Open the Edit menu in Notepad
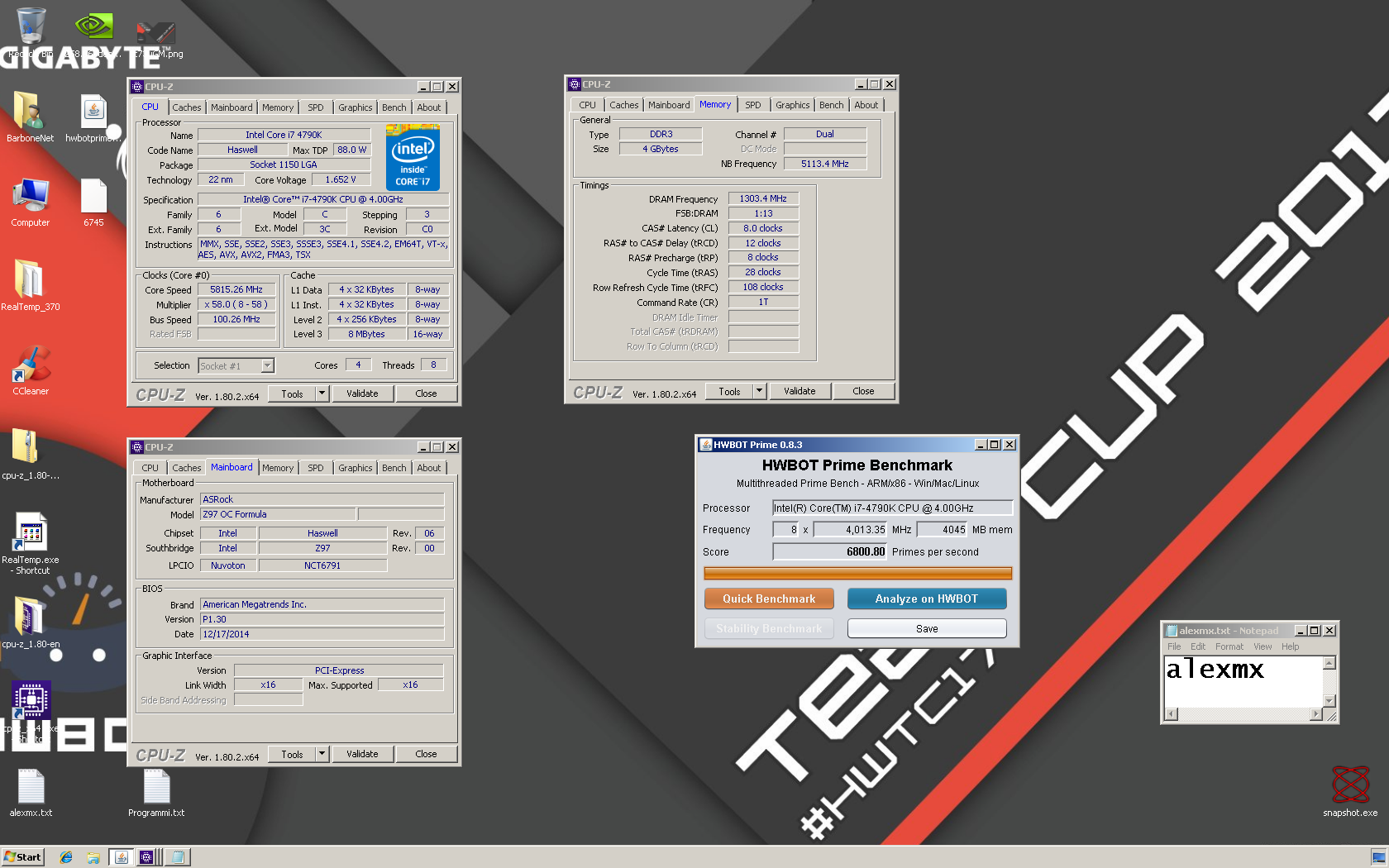This screenshot has height=868, width=1389. [x=1198, y=646]
